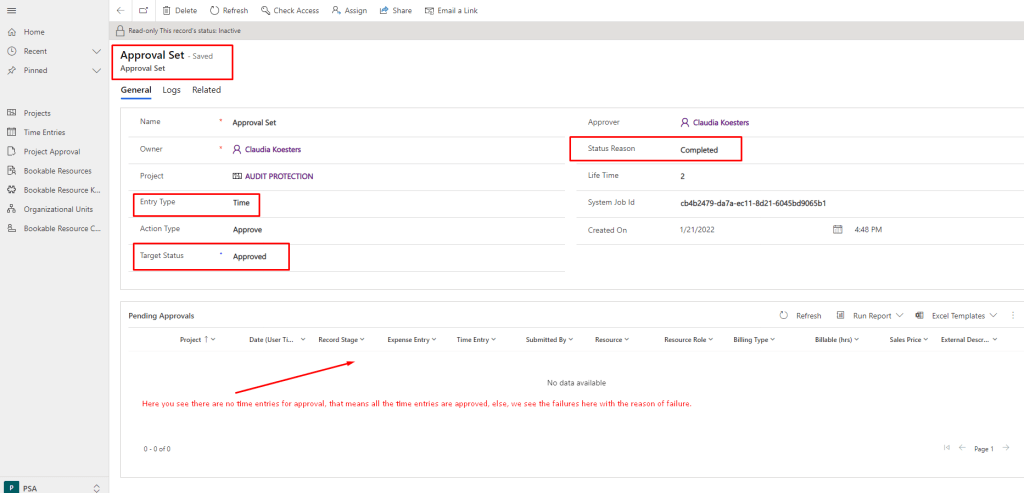Click the open in new window icon

point(144,10)
